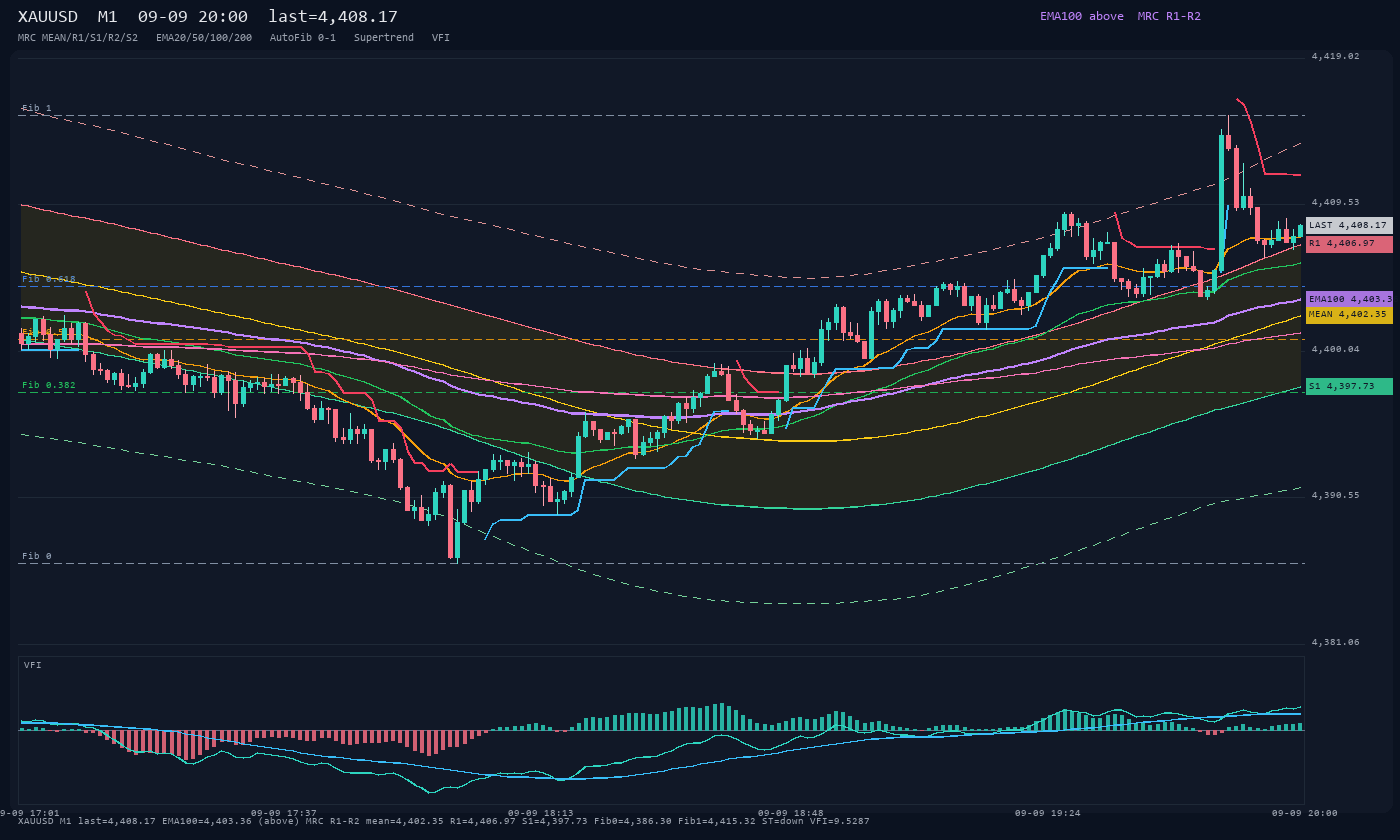Click last=4,408.17 in the large chart title

[333, 16]
